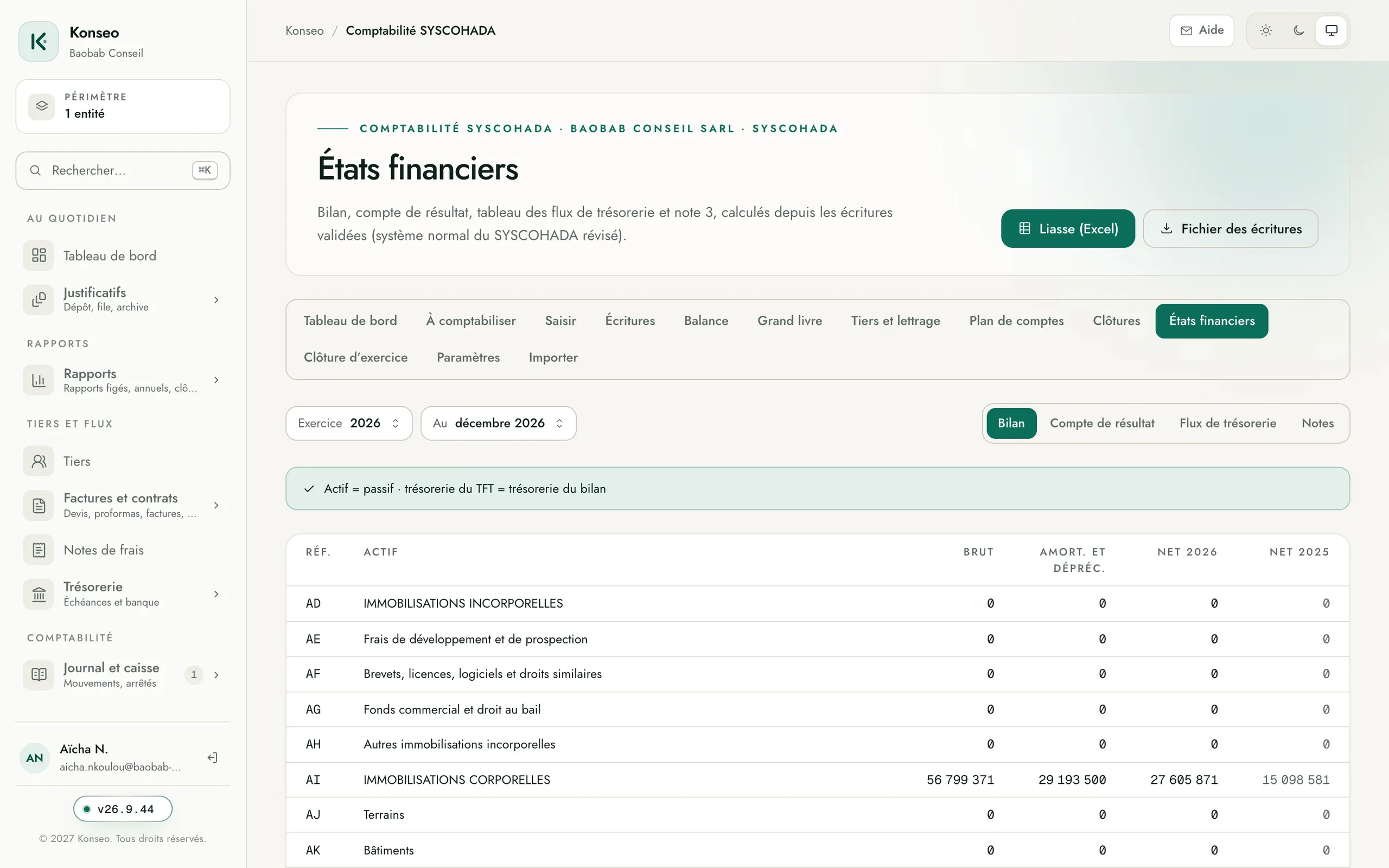Click the Journal et caisse count badge
Image resolution: width=1389 pixels, height=868 pixels.
[194, 674]
